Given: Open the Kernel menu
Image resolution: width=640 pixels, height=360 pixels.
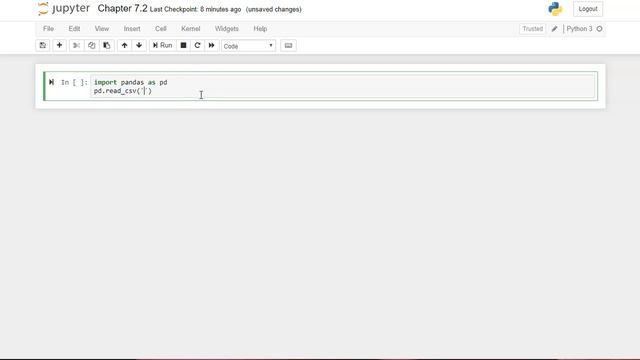Looking at the screenshot, I should coord(191,29).
